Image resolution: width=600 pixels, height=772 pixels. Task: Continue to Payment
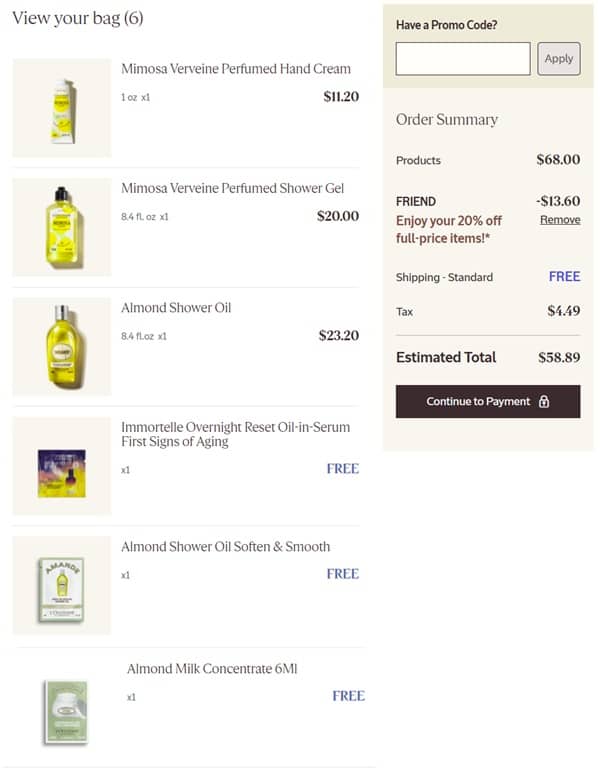[x=478, y=401]
